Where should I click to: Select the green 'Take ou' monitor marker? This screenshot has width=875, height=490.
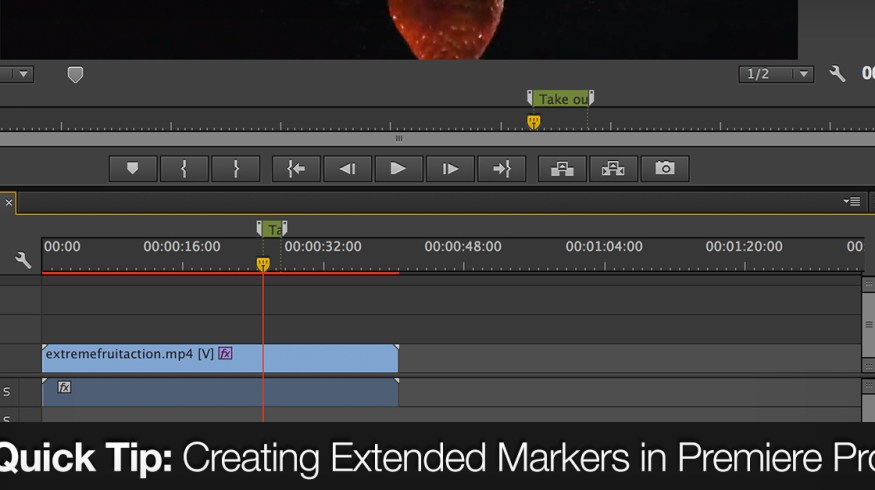(561, 99)
